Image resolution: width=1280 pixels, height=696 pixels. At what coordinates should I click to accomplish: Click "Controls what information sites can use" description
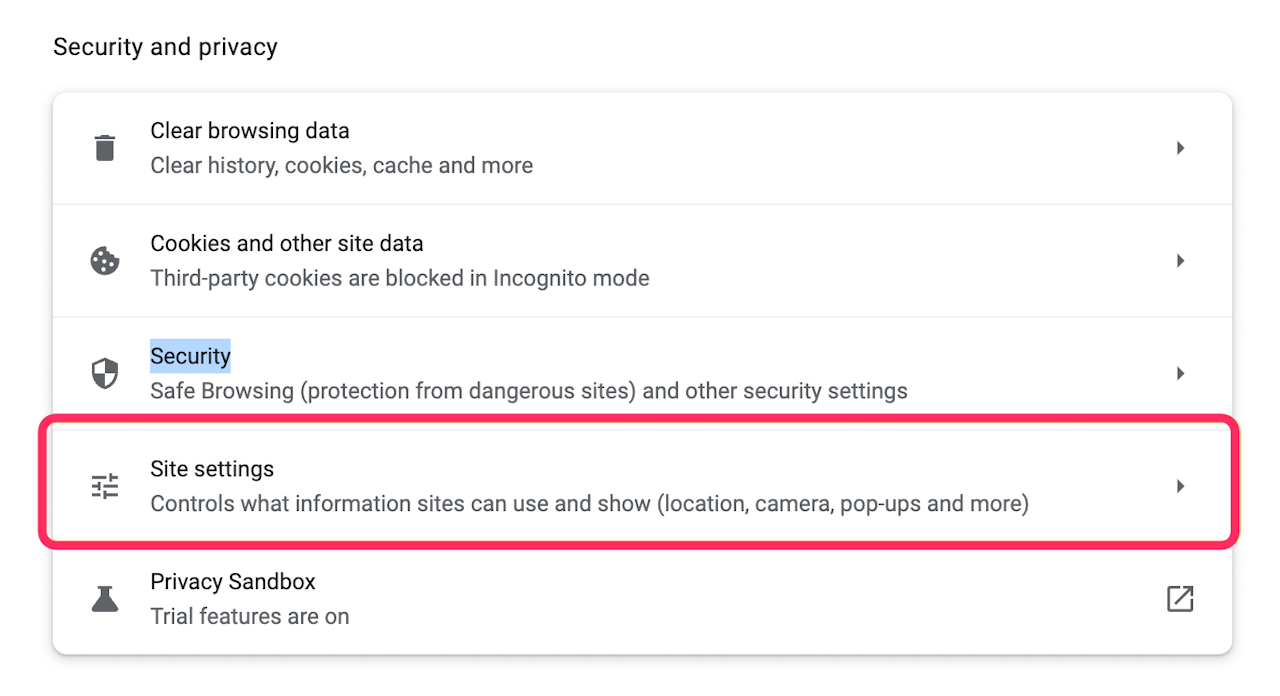(x=589, y=504)
